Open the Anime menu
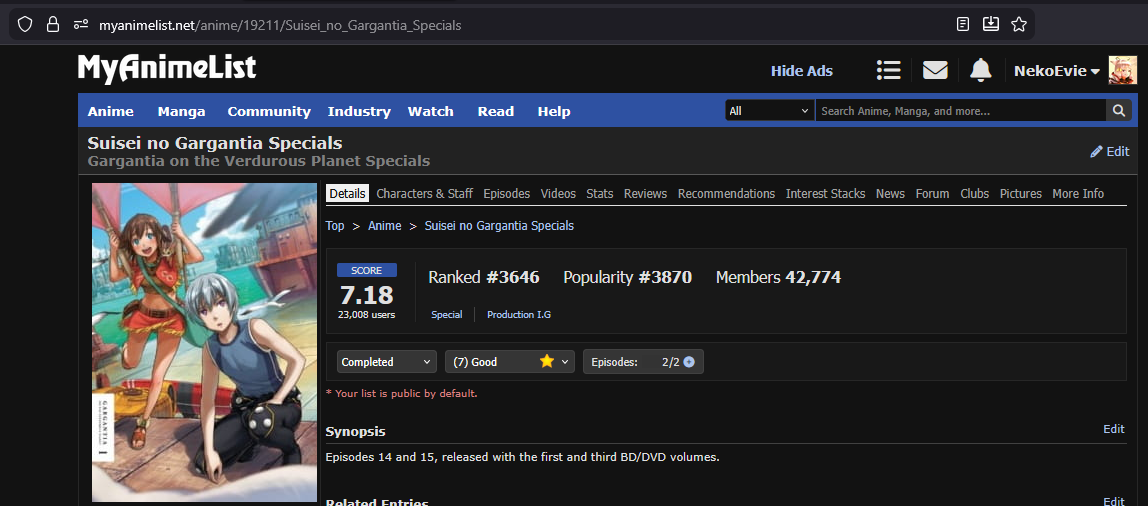The height and width of the screenshot is (506, 1148). pyautogui.click(x=111, y=111)
